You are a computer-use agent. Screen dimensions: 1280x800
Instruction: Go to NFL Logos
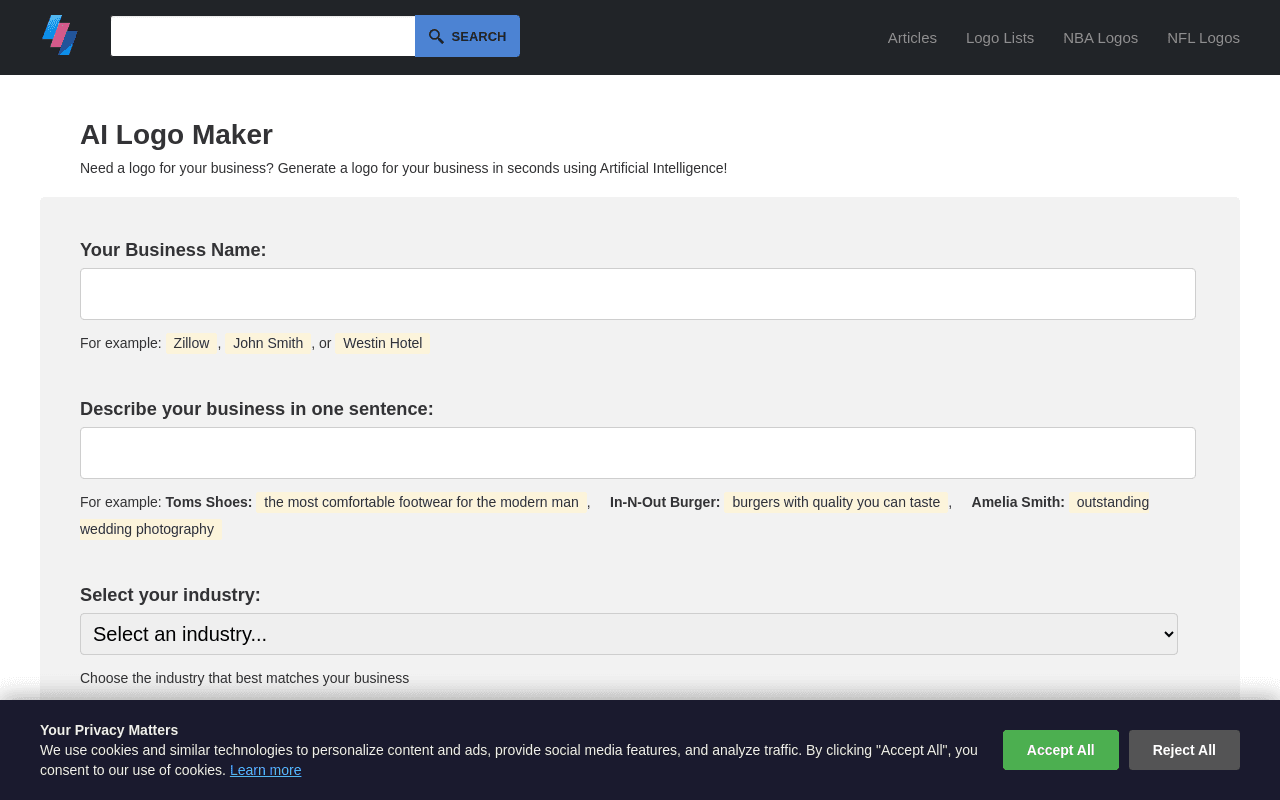[1203, 38]
